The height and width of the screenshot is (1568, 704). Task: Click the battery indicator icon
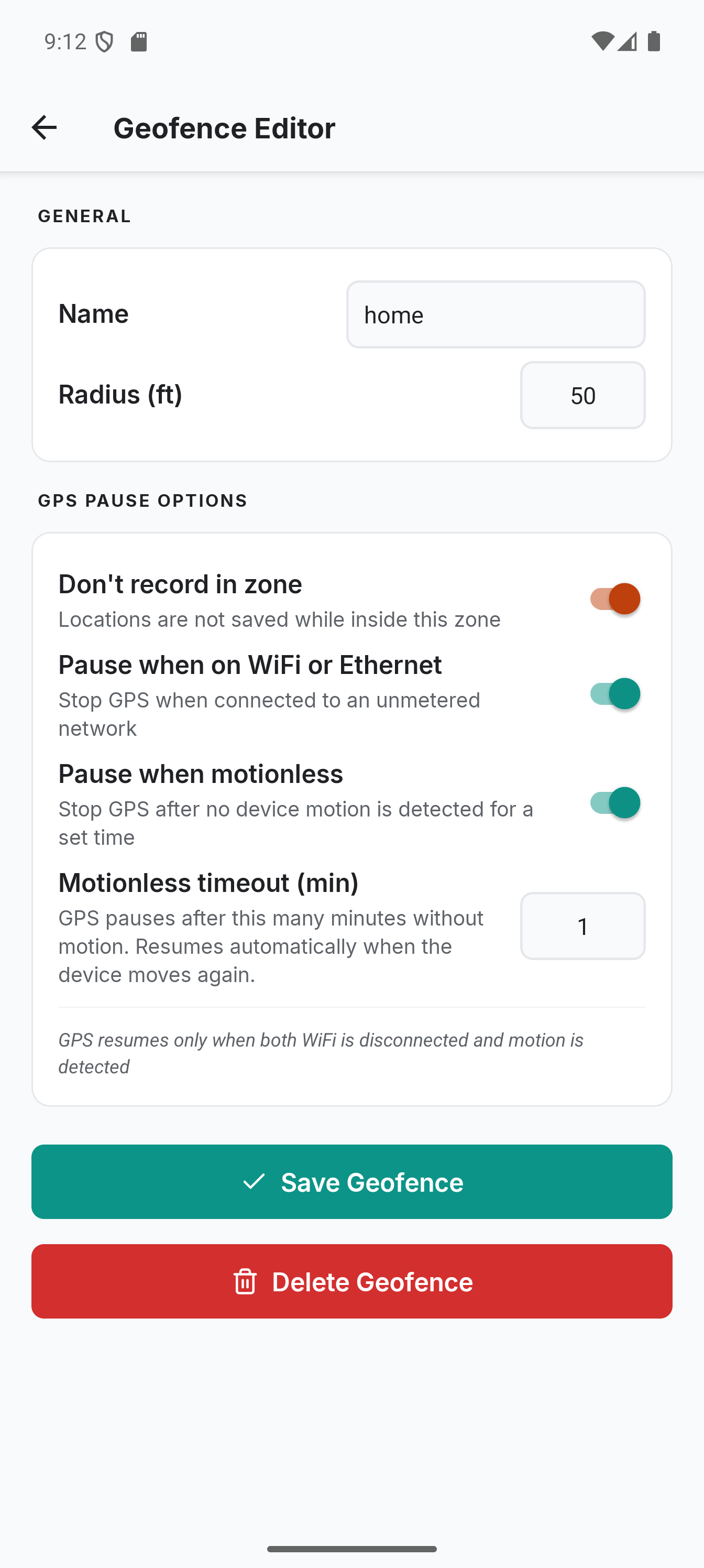655,41
